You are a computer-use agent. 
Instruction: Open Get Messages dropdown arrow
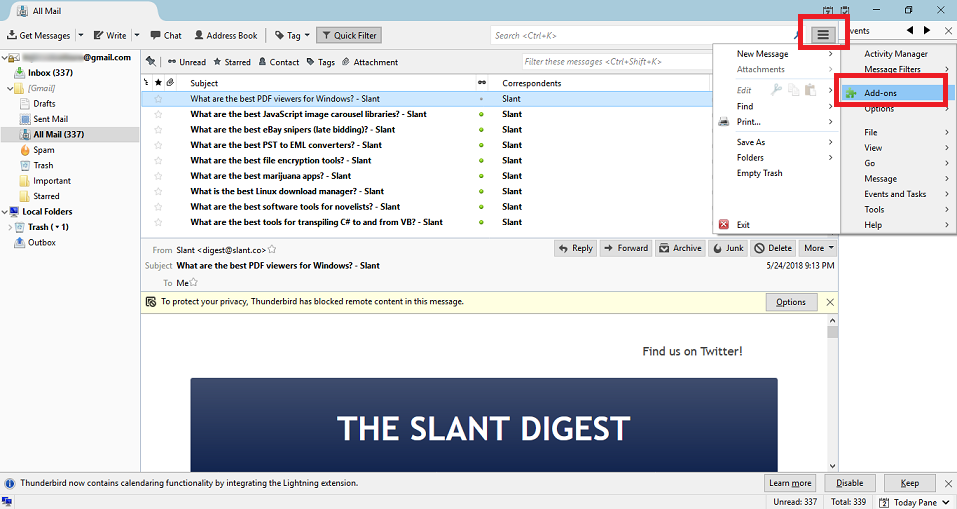coord(81,35)
